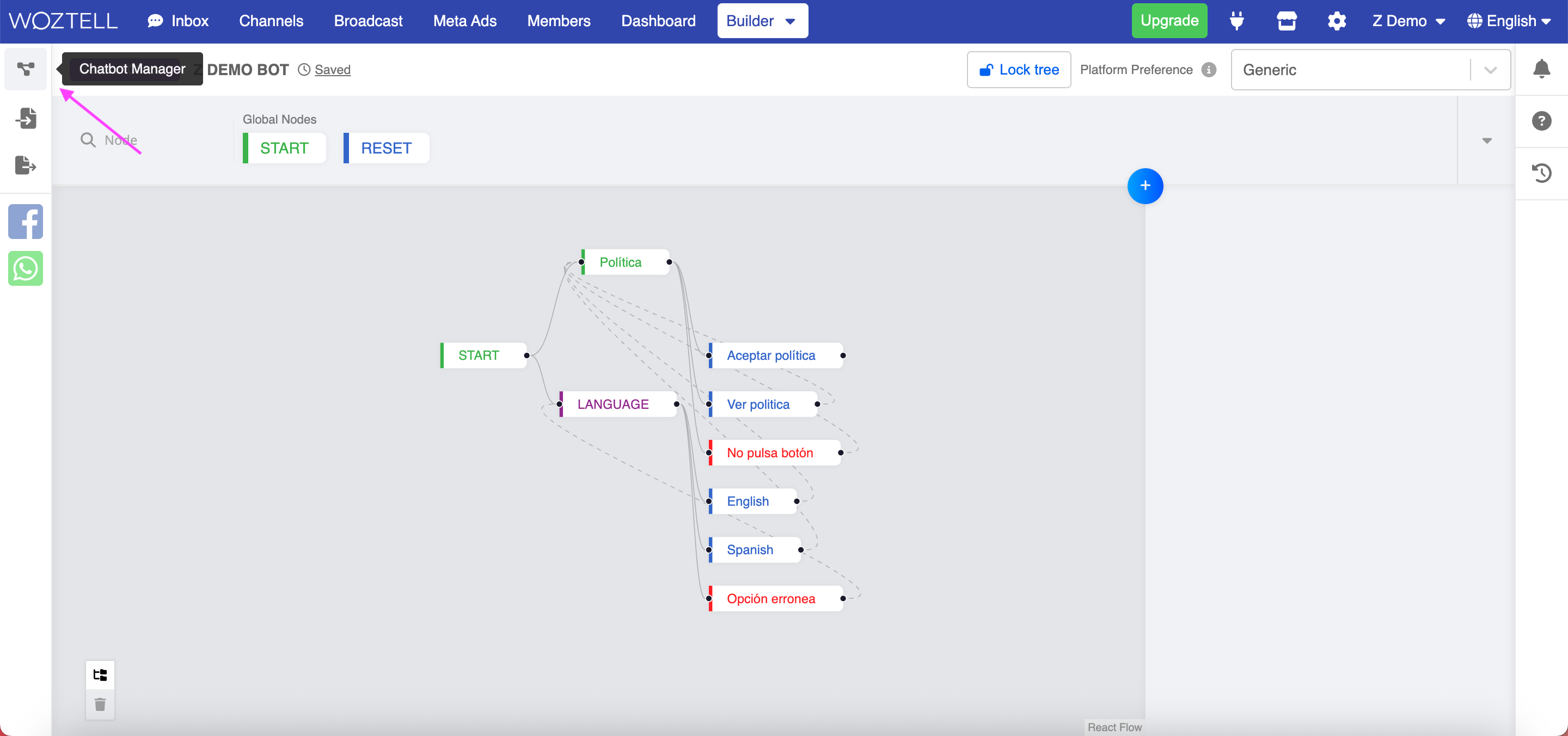Click the Platform Preference info icon
1568x736 pixels.
click(1209, 70)
